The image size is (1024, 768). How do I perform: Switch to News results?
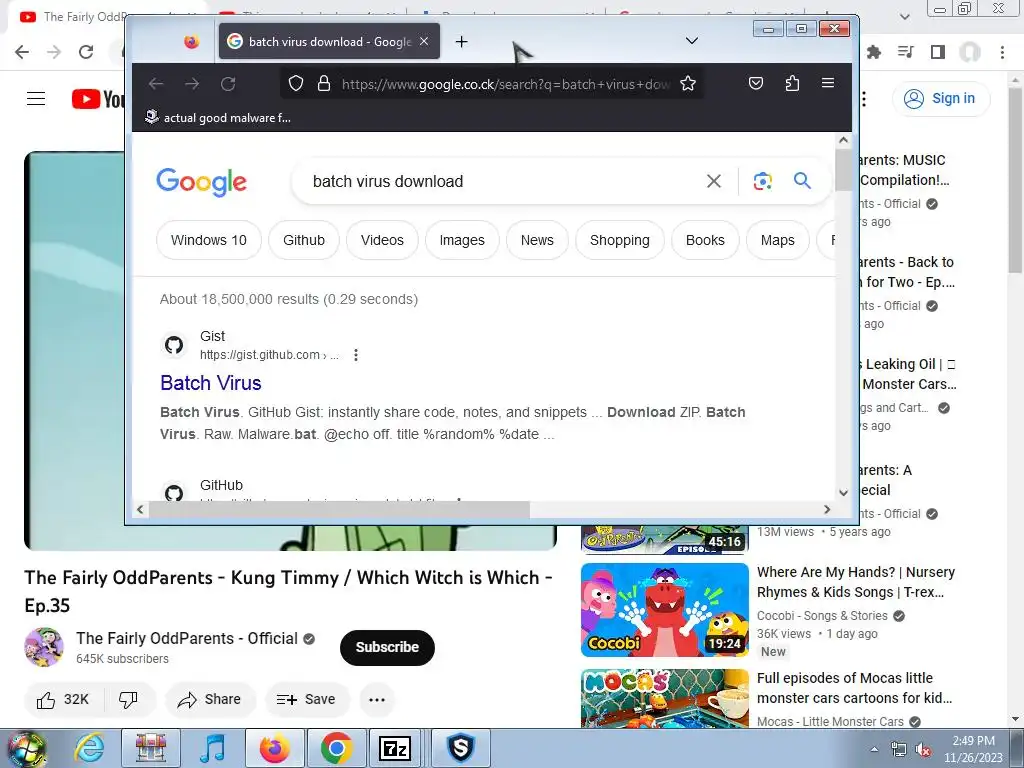click(537, 240)
